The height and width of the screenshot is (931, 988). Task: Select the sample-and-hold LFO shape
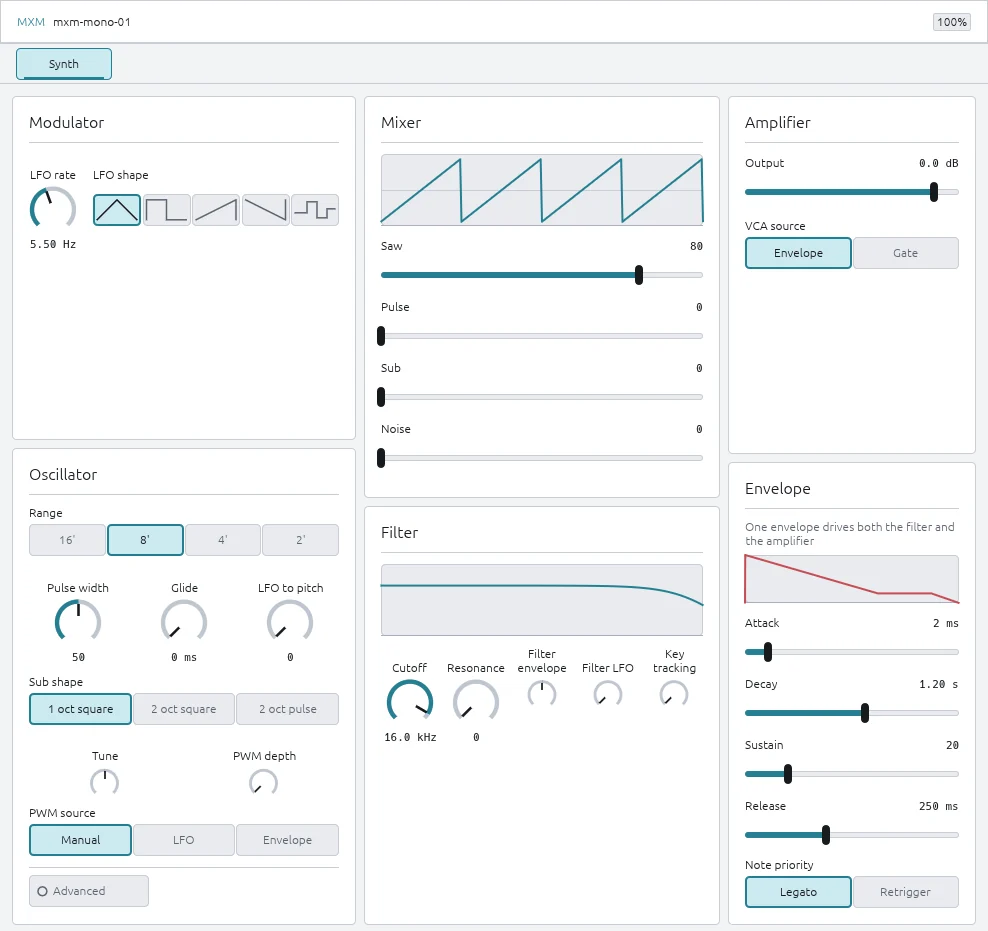[x=314, y=210]
